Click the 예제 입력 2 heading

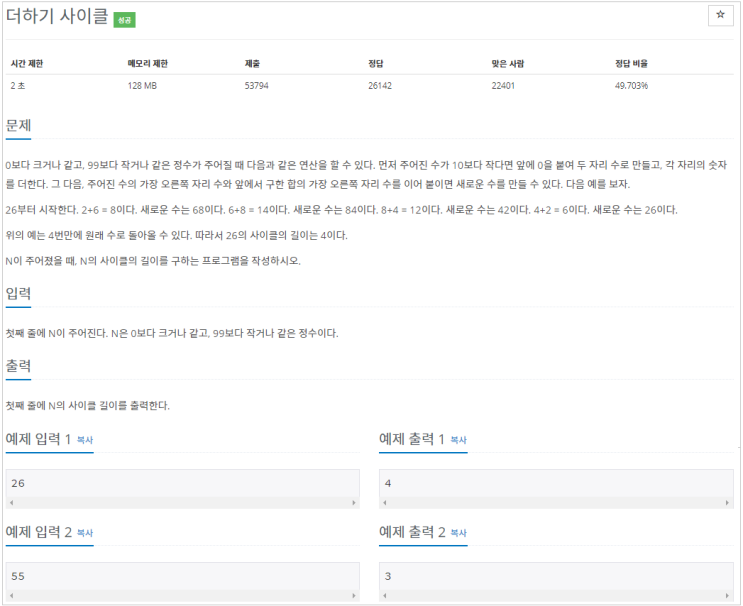click(38, 532)
